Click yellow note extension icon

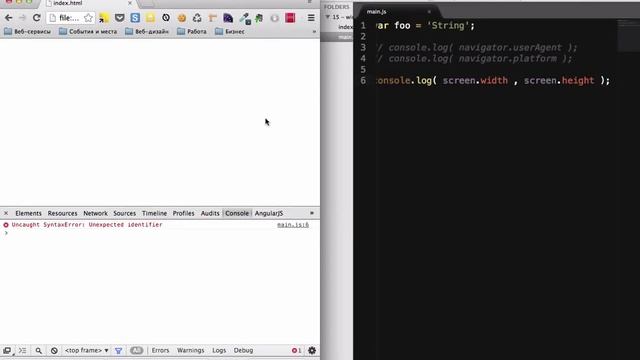151,18
